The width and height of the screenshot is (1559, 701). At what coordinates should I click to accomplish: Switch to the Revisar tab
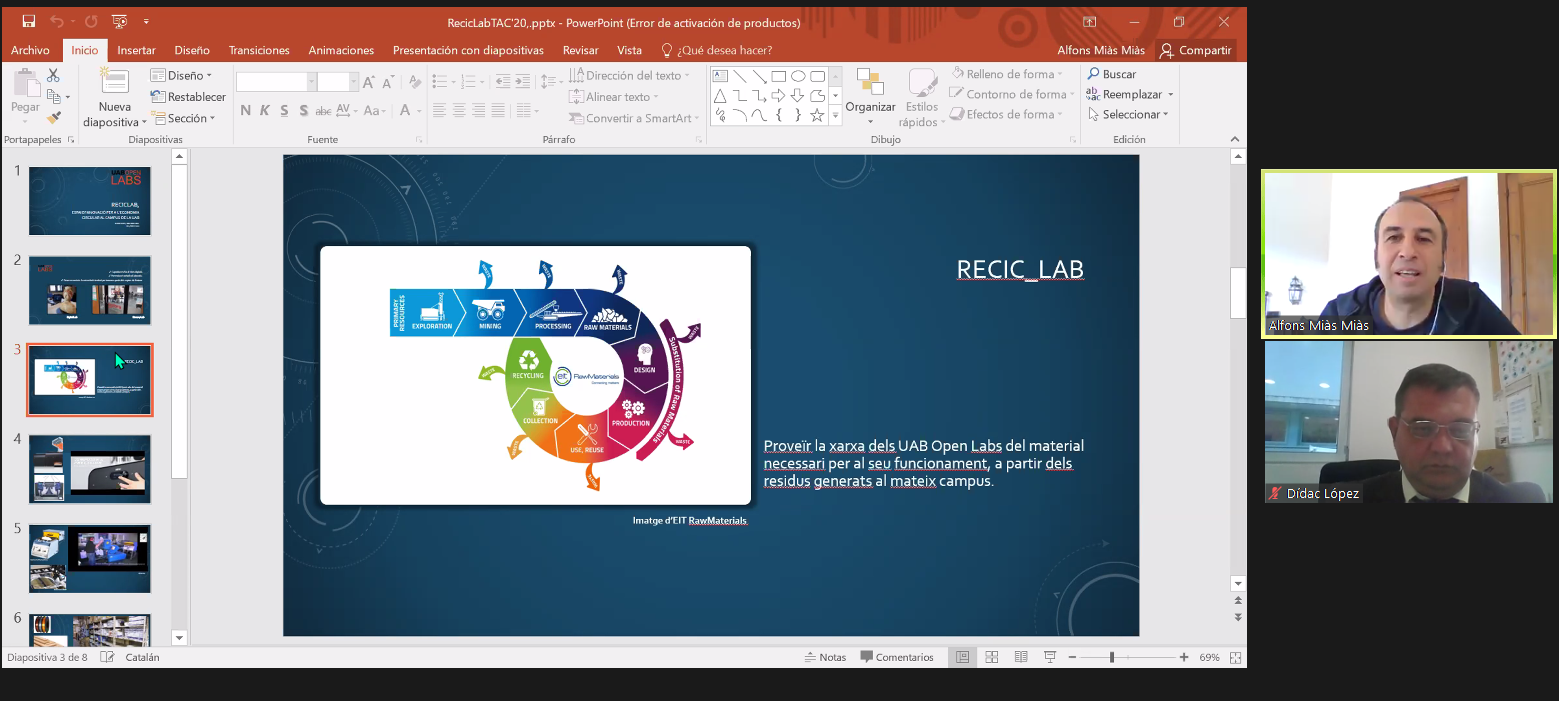581,50
